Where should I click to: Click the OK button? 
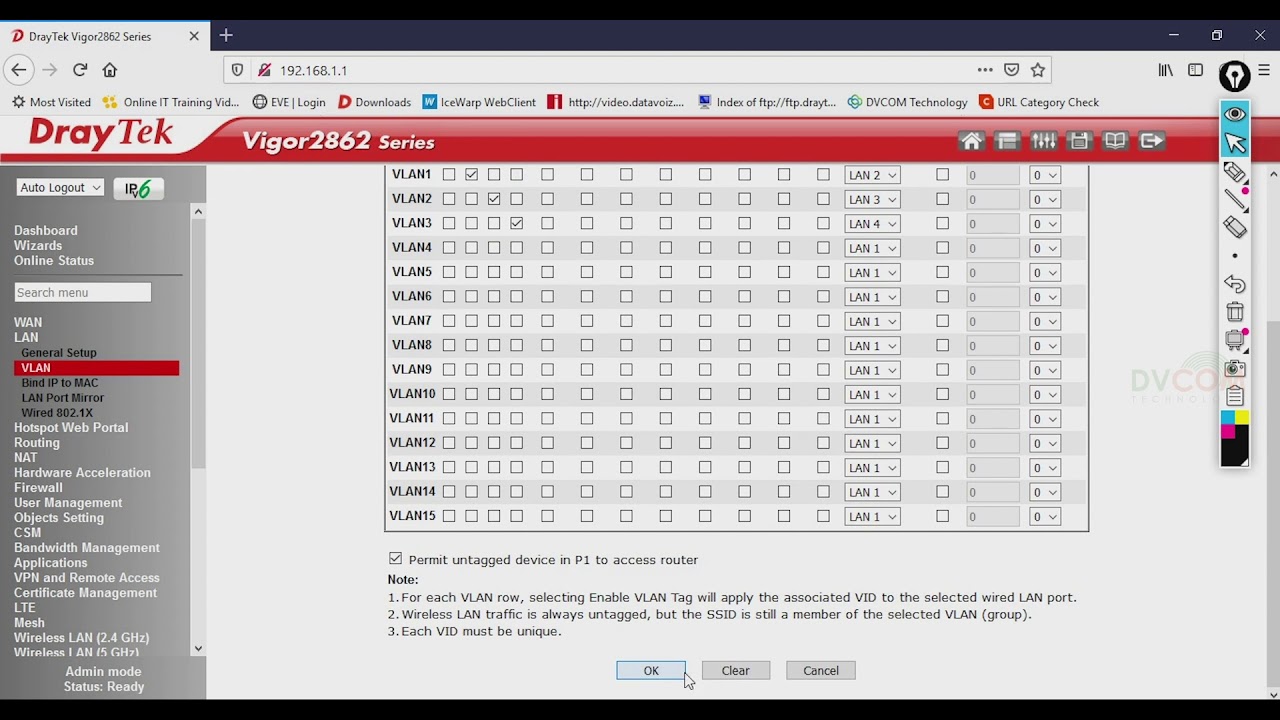651,671
